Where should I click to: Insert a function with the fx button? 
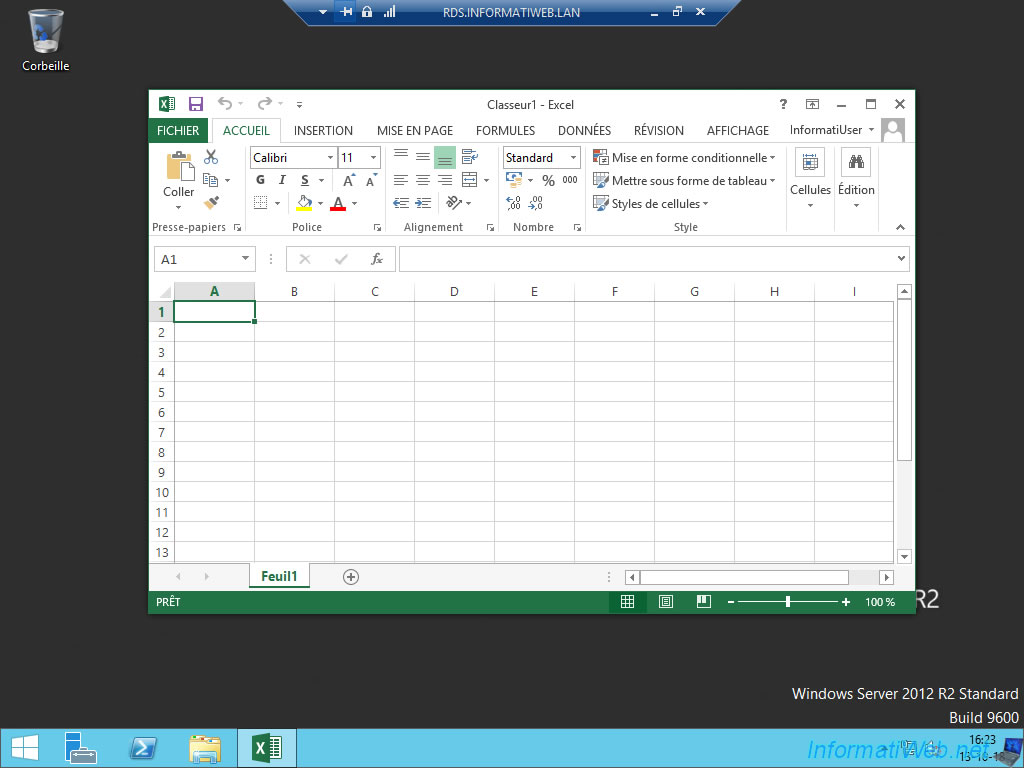click(377, 259)
